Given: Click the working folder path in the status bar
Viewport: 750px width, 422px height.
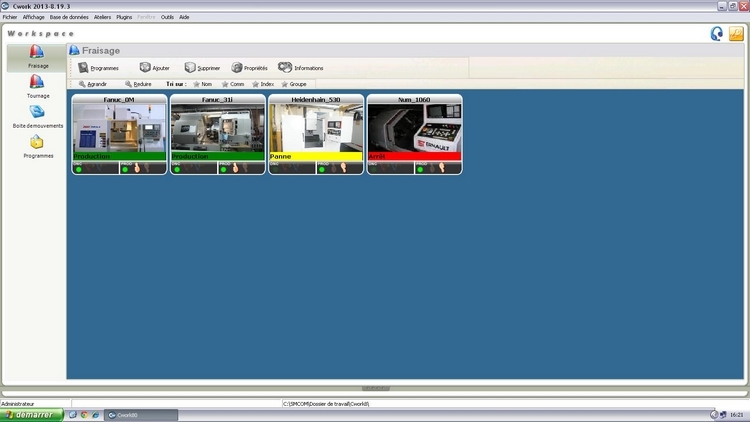Looking at the screenshot, I should pos(326,404).
